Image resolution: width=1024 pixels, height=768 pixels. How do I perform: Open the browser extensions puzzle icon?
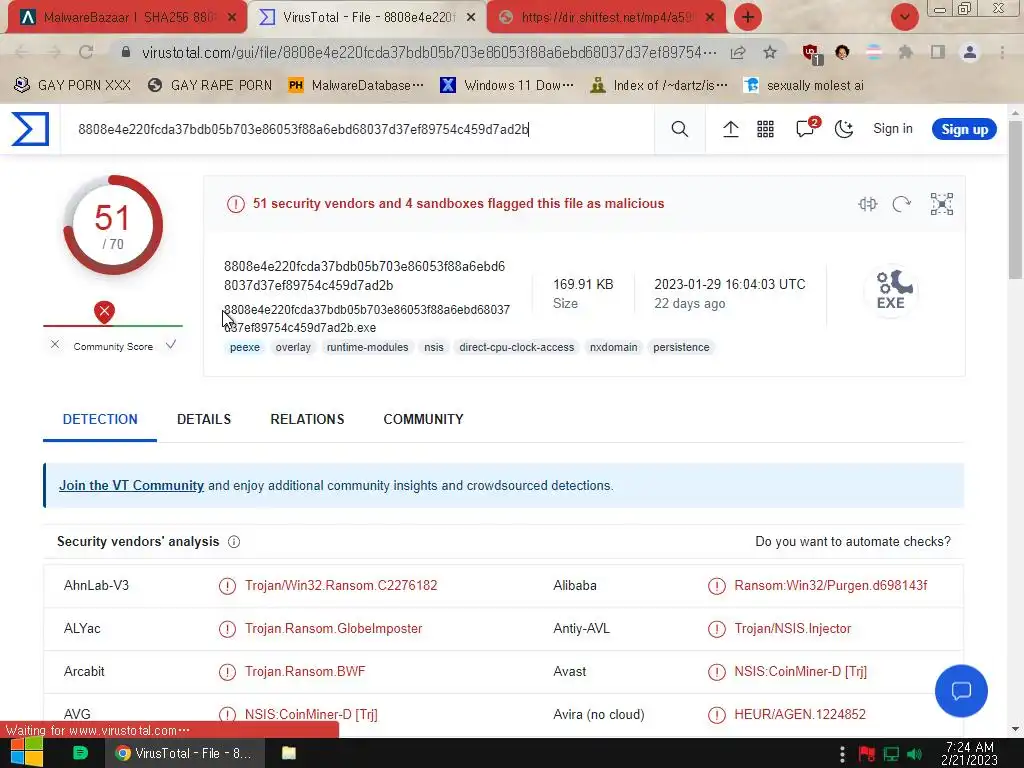point(905,52)
